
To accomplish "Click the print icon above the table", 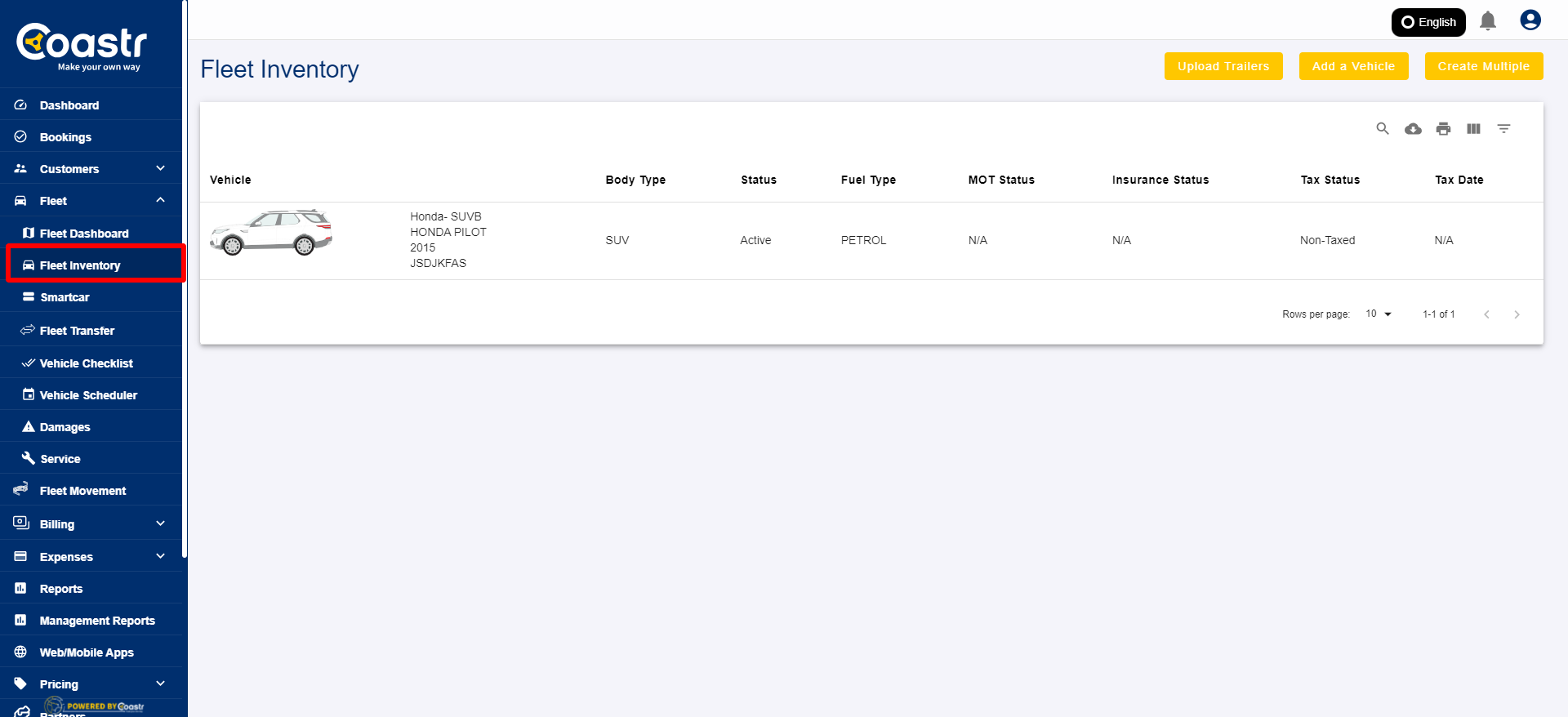I will coord(1443,129).
